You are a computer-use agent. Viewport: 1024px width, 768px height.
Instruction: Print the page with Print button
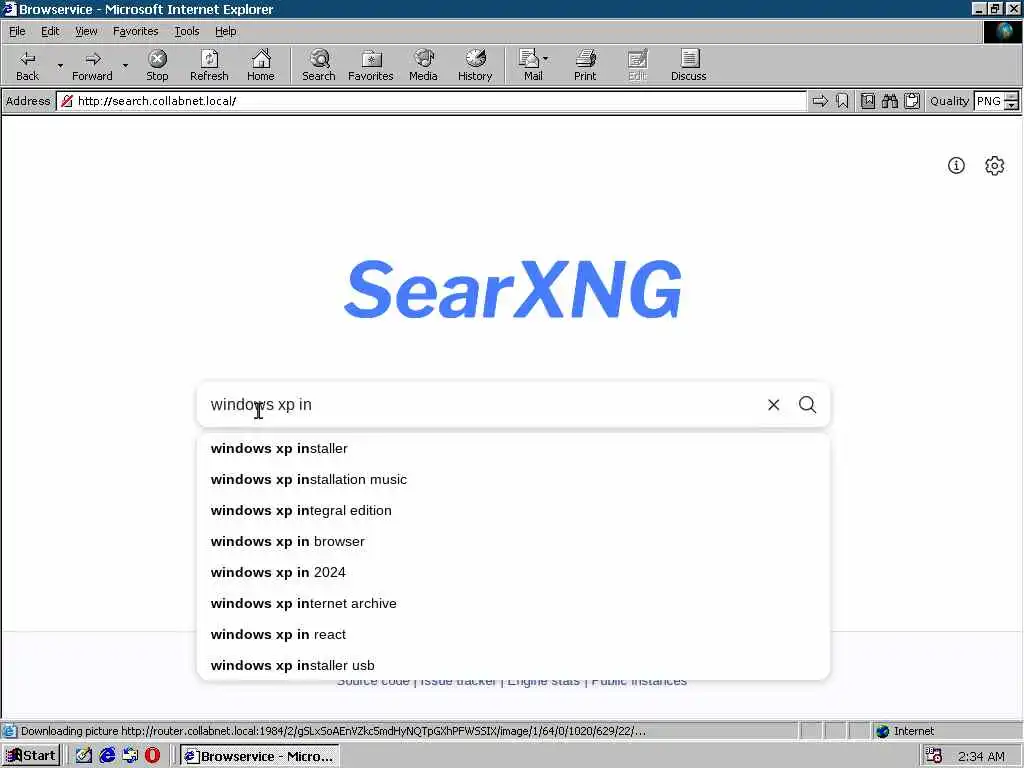585,65
